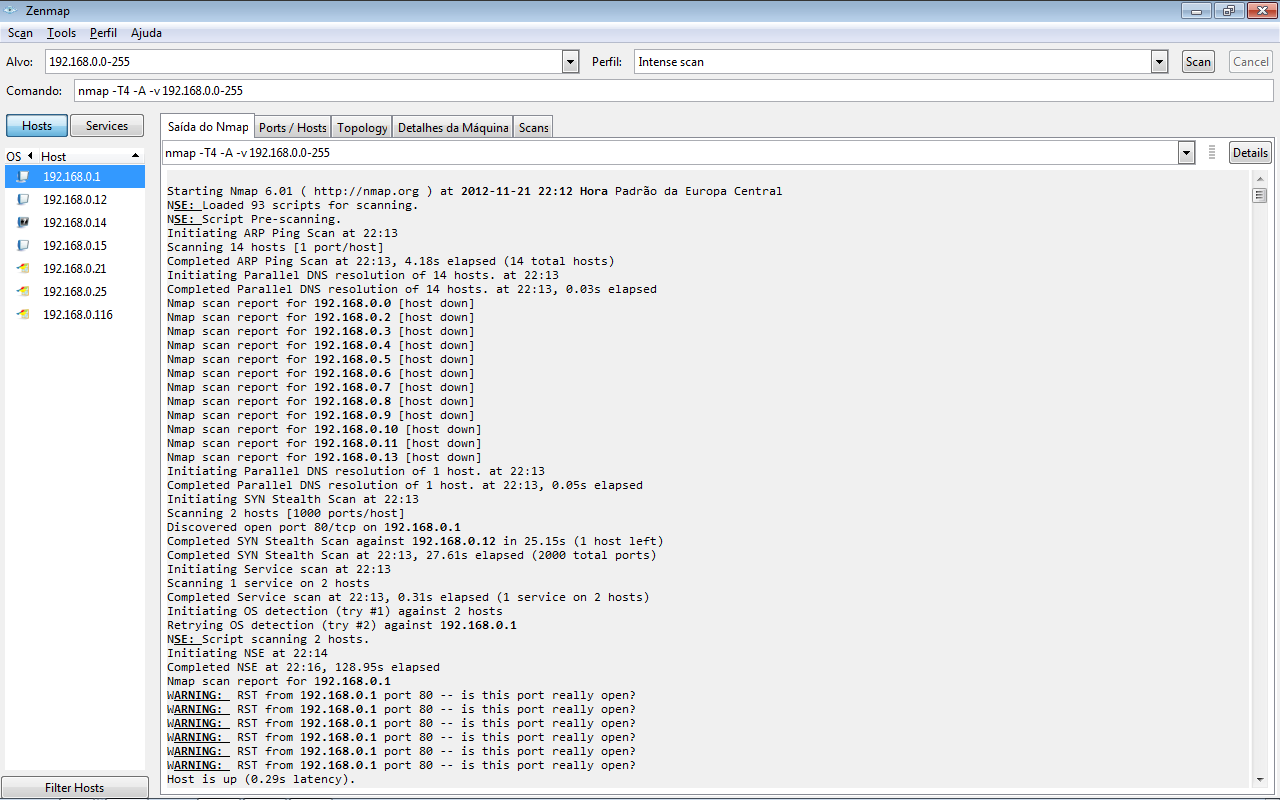This screenshot has height=800, width=1280.
Task: Click the OS icon for host 192.168.0.14
Action: (x=22, y=223)
